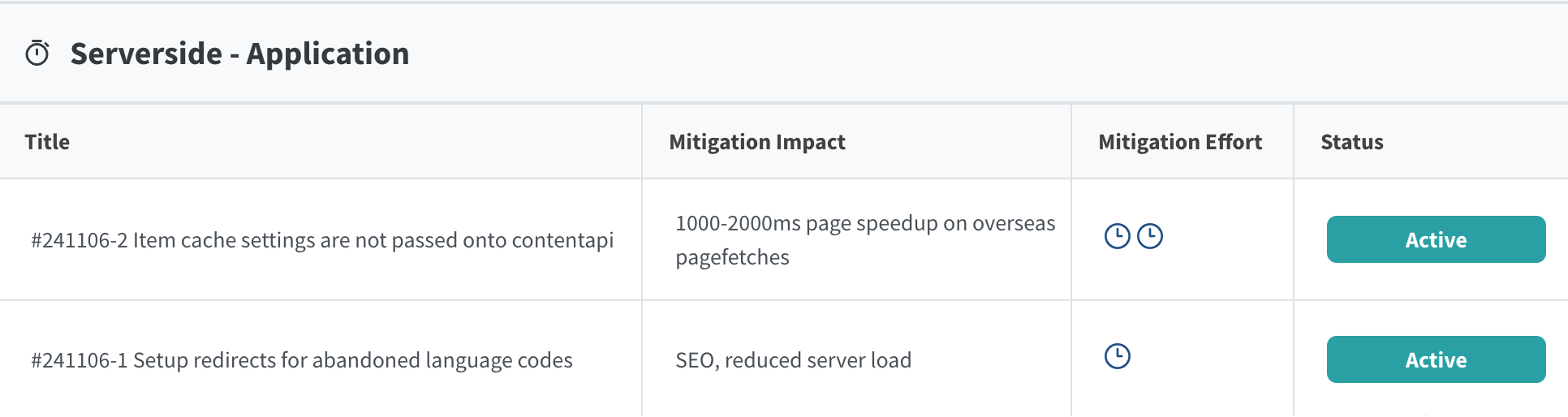The height and width of the screenshot is (417, 1568).
Task: Click the 1000-2000ms page speedup impact text
Action: pos(865,223)
